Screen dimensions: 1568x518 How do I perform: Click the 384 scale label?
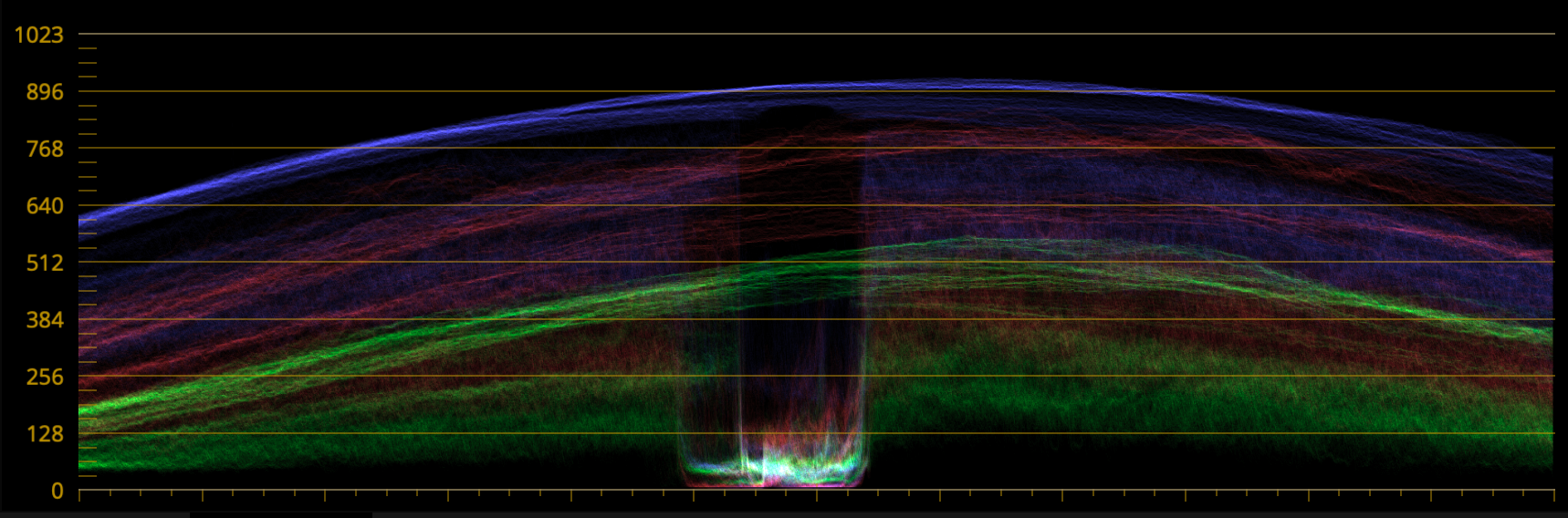[45, 320]
